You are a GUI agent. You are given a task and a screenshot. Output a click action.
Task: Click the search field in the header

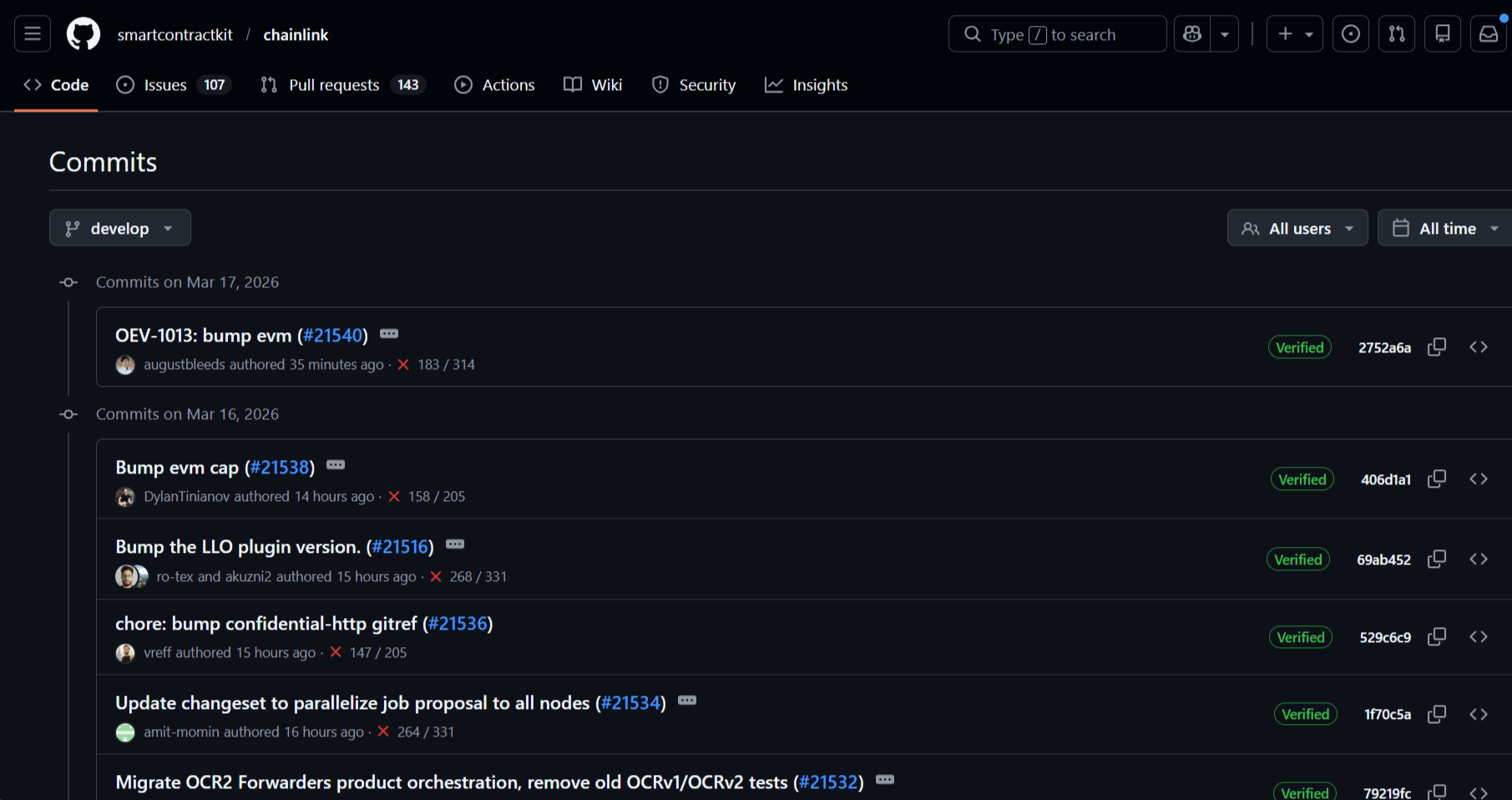pos(1056,33)
